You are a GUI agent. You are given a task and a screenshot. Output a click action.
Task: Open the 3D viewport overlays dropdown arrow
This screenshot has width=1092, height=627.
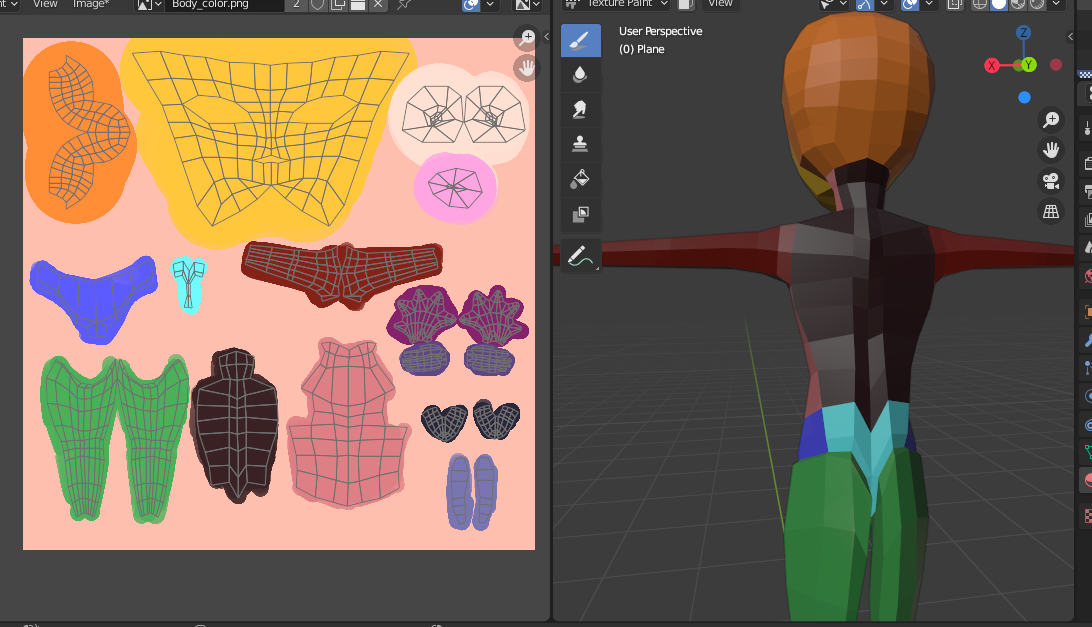(x=929, y=4)
